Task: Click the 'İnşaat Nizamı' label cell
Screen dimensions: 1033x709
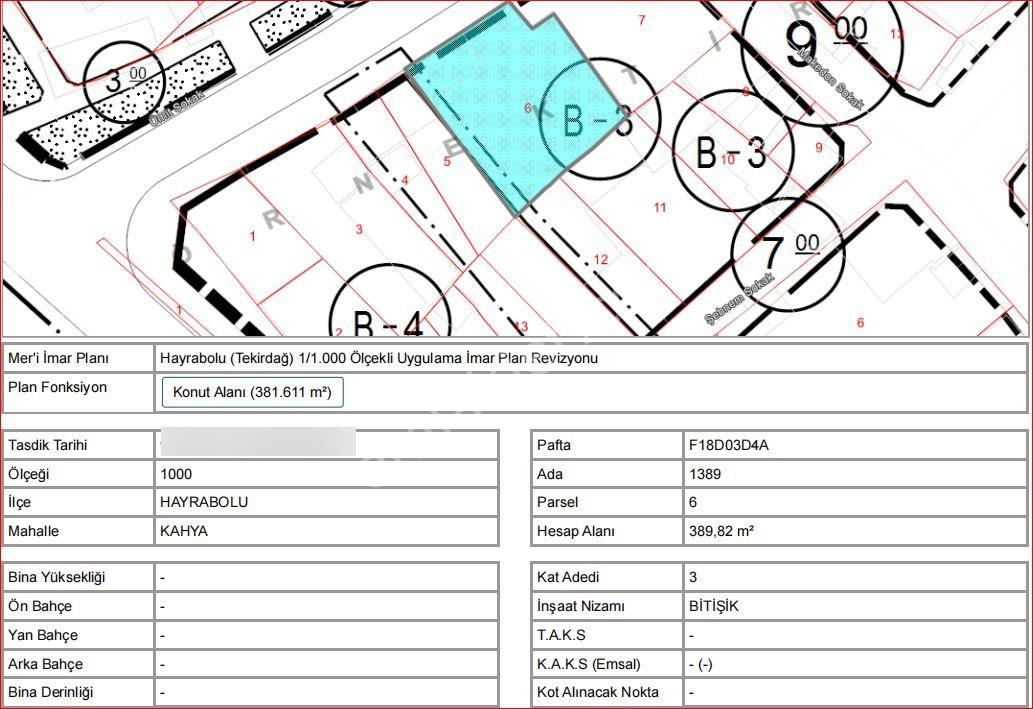Action: point(607,606)
